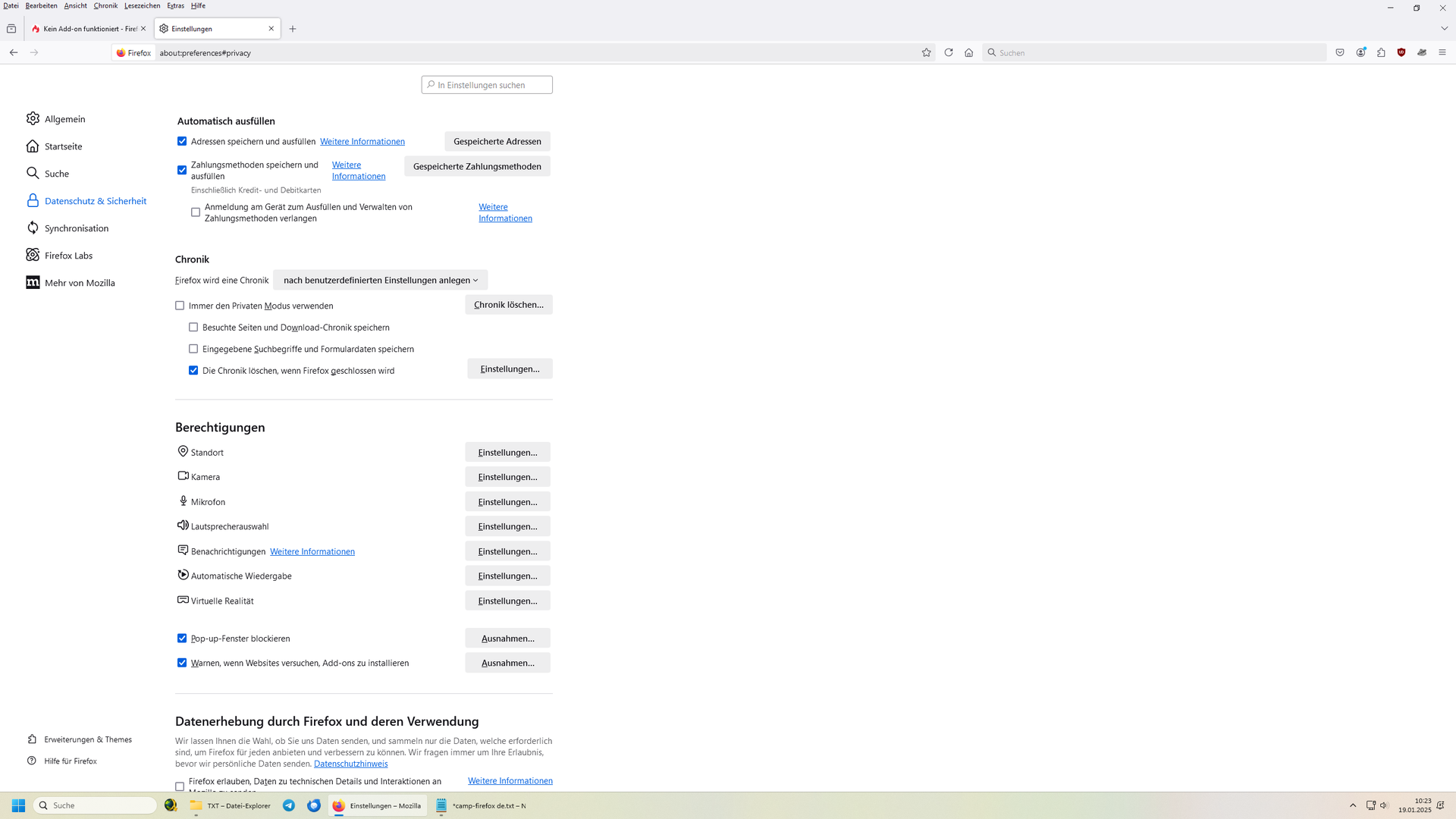Open the Datenschutzhinweis link
Viewport: 1456px width, 819px height.
click(350, 764)
